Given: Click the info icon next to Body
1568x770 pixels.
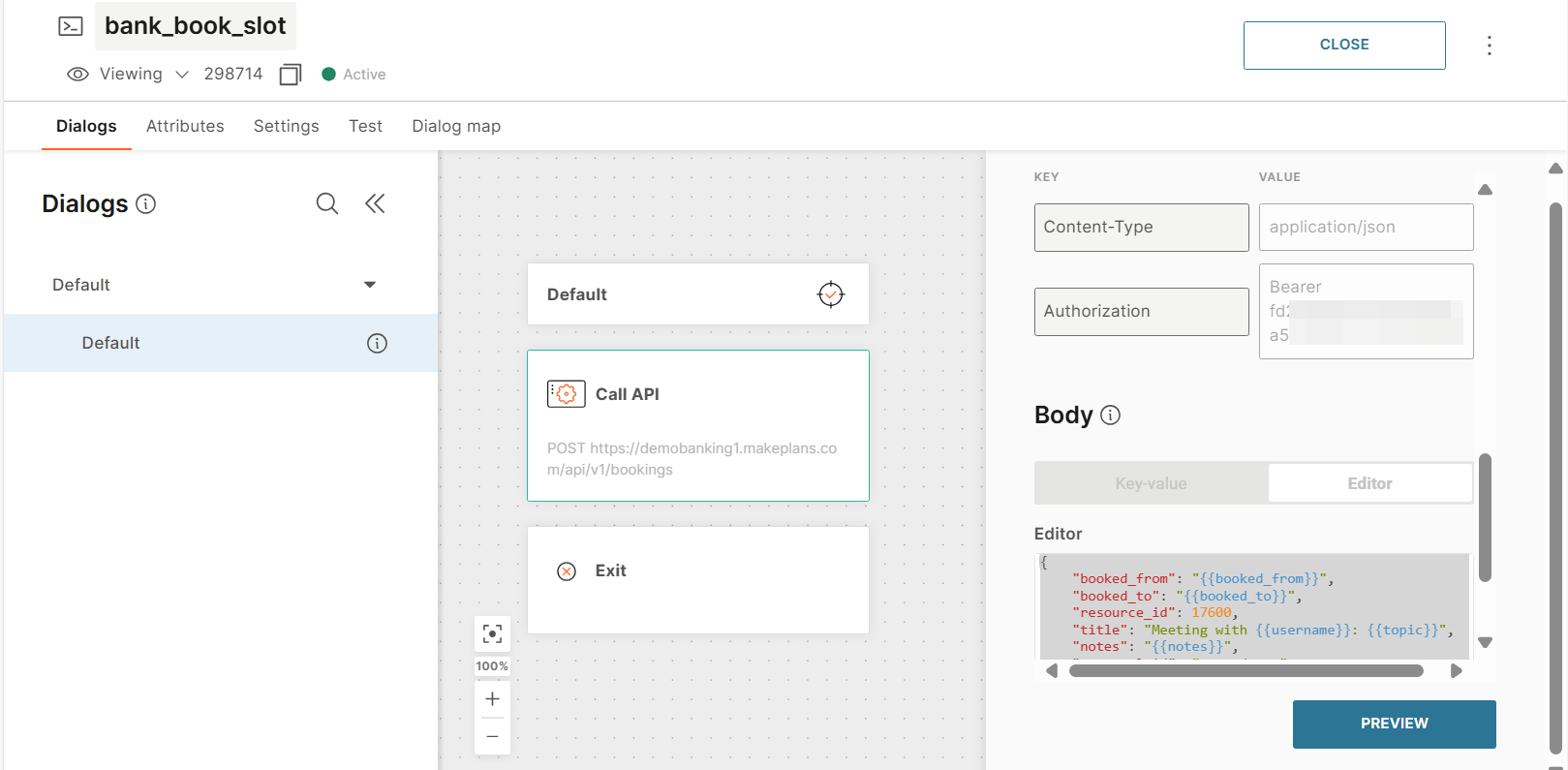Looking at the screenshot, I should [x=1111, y=416].
